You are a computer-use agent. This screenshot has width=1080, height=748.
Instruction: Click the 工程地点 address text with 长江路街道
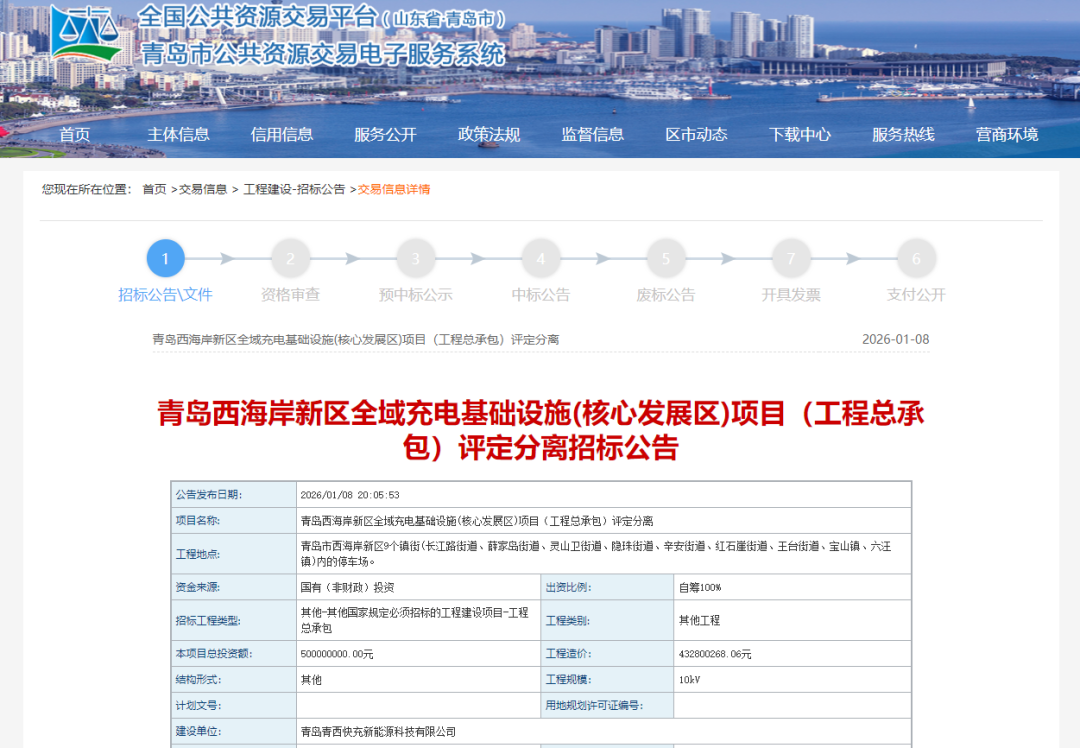[596, 554]
